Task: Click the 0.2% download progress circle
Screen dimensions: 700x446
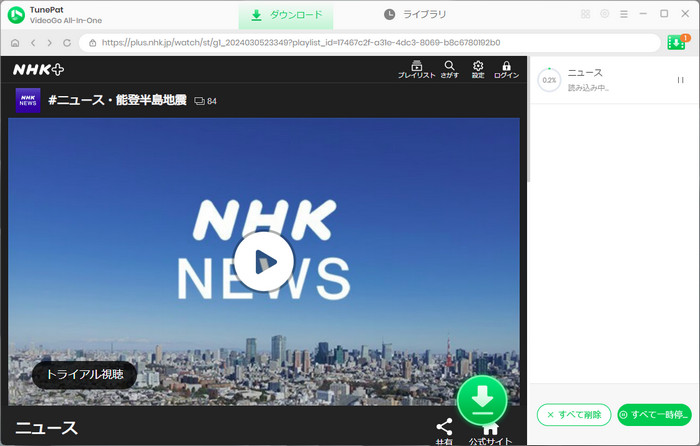Action: point(549,80)
